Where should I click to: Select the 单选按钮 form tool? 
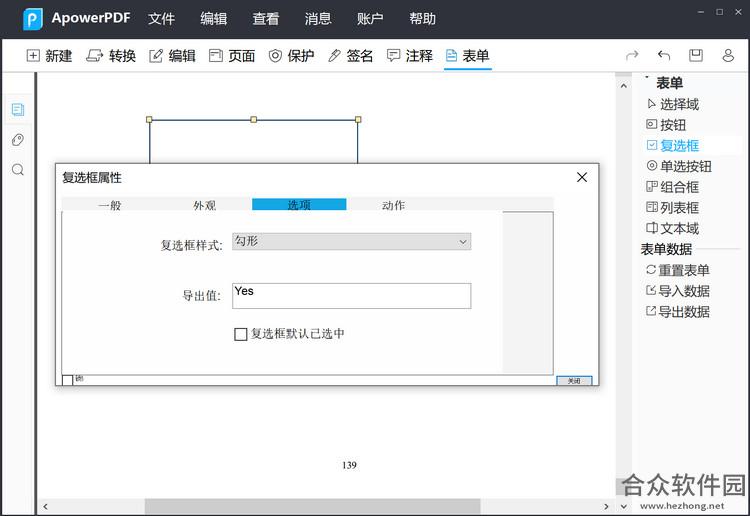coord(679,166)
